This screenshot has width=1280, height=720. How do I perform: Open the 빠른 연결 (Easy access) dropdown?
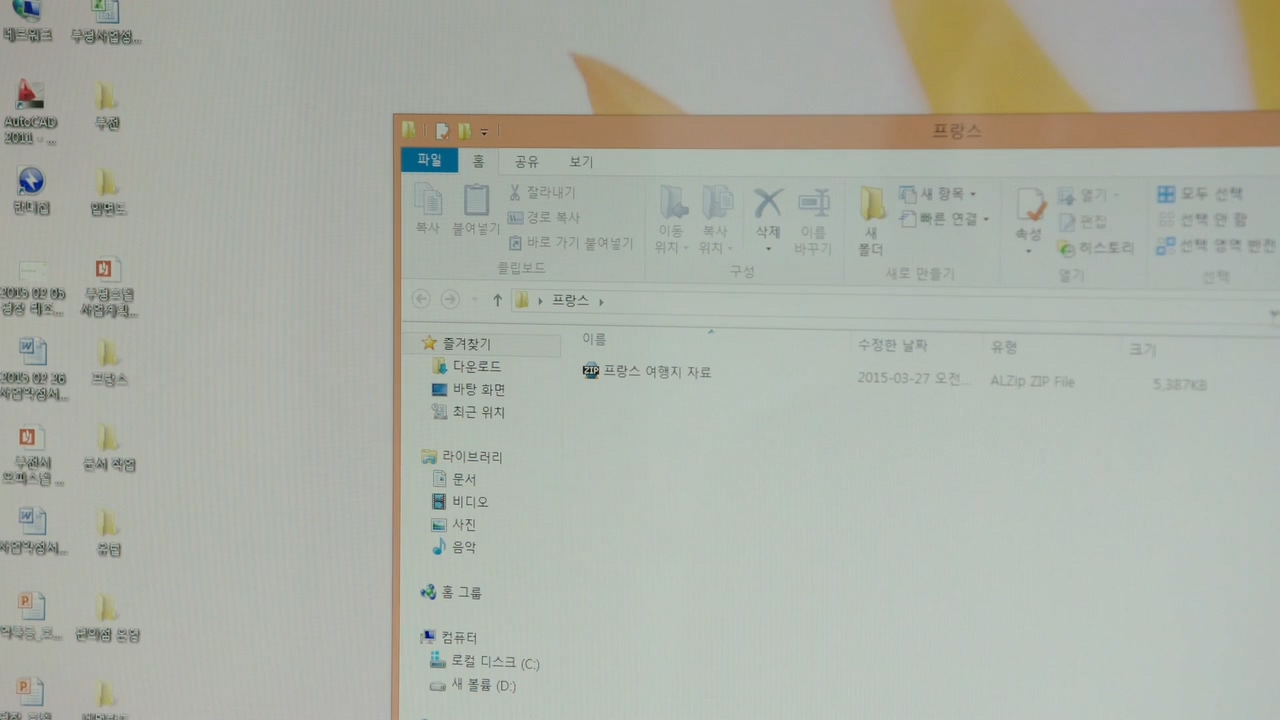944,219
